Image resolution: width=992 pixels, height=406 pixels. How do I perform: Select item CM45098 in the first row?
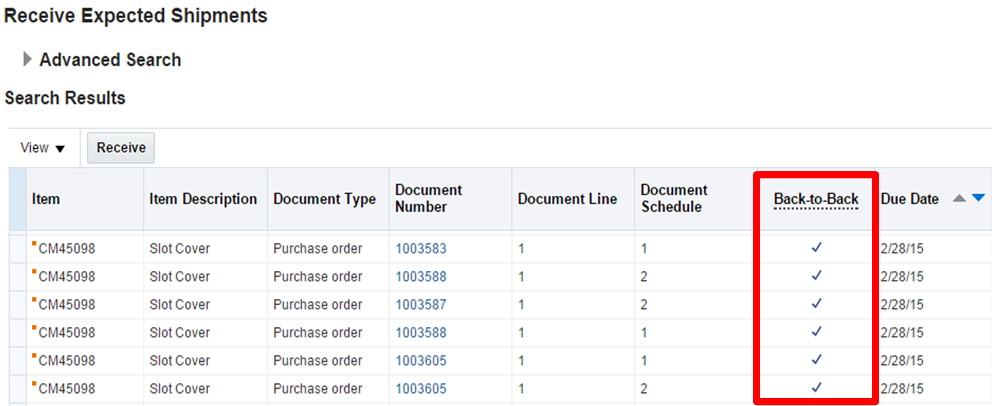point(66,248)
